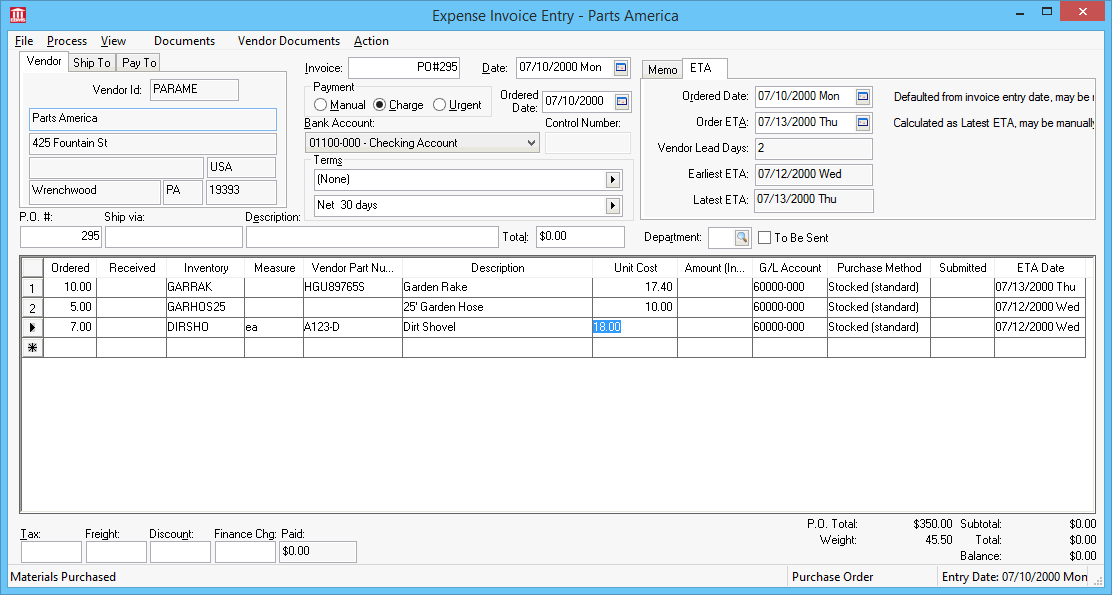This screenshot has height=595, width=1112.
Task: Switch to the Pay To tab
Action: [139, 62]
